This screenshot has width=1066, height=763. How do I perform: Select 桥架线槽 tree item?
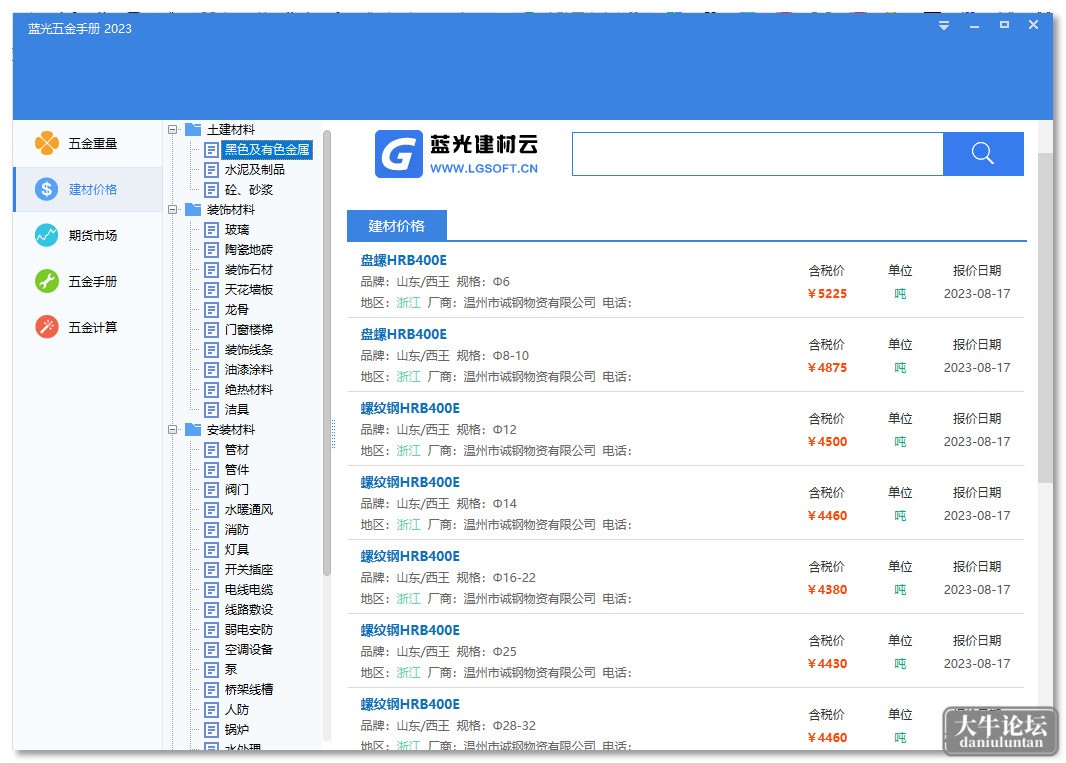(249, 690)
